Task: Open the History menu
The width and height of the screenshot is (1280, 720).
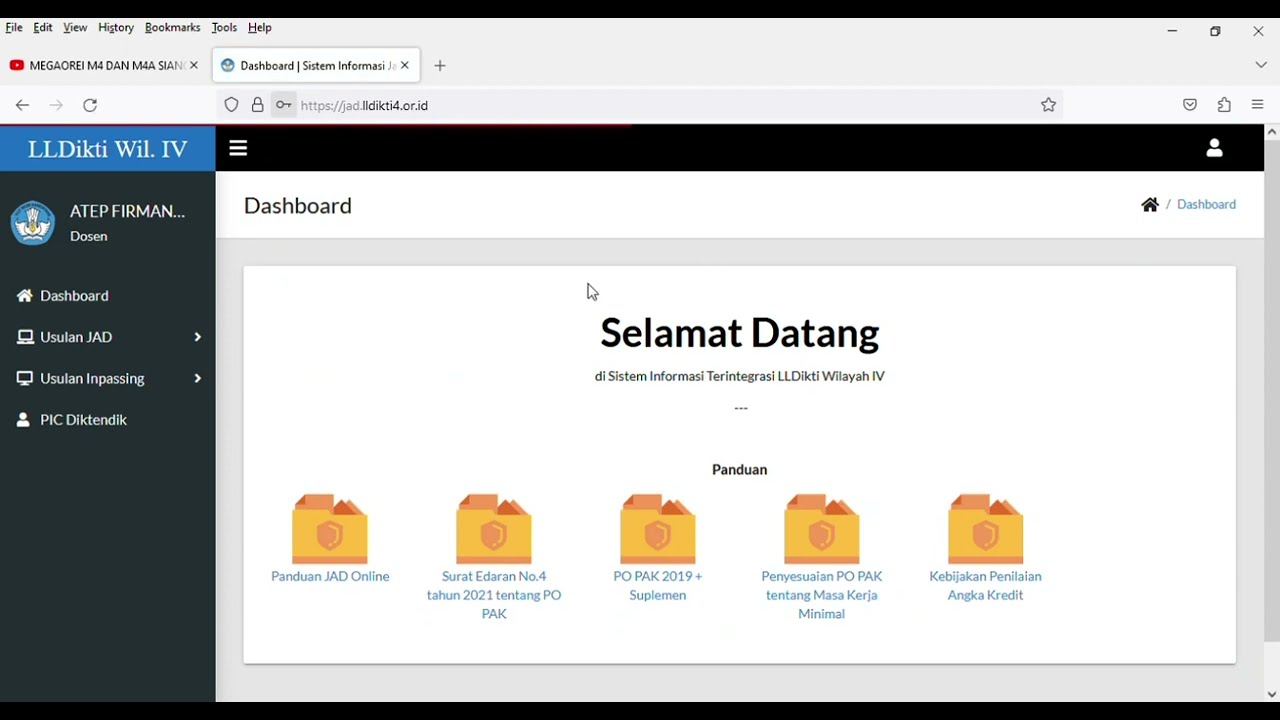Action: tap(116, 28)
